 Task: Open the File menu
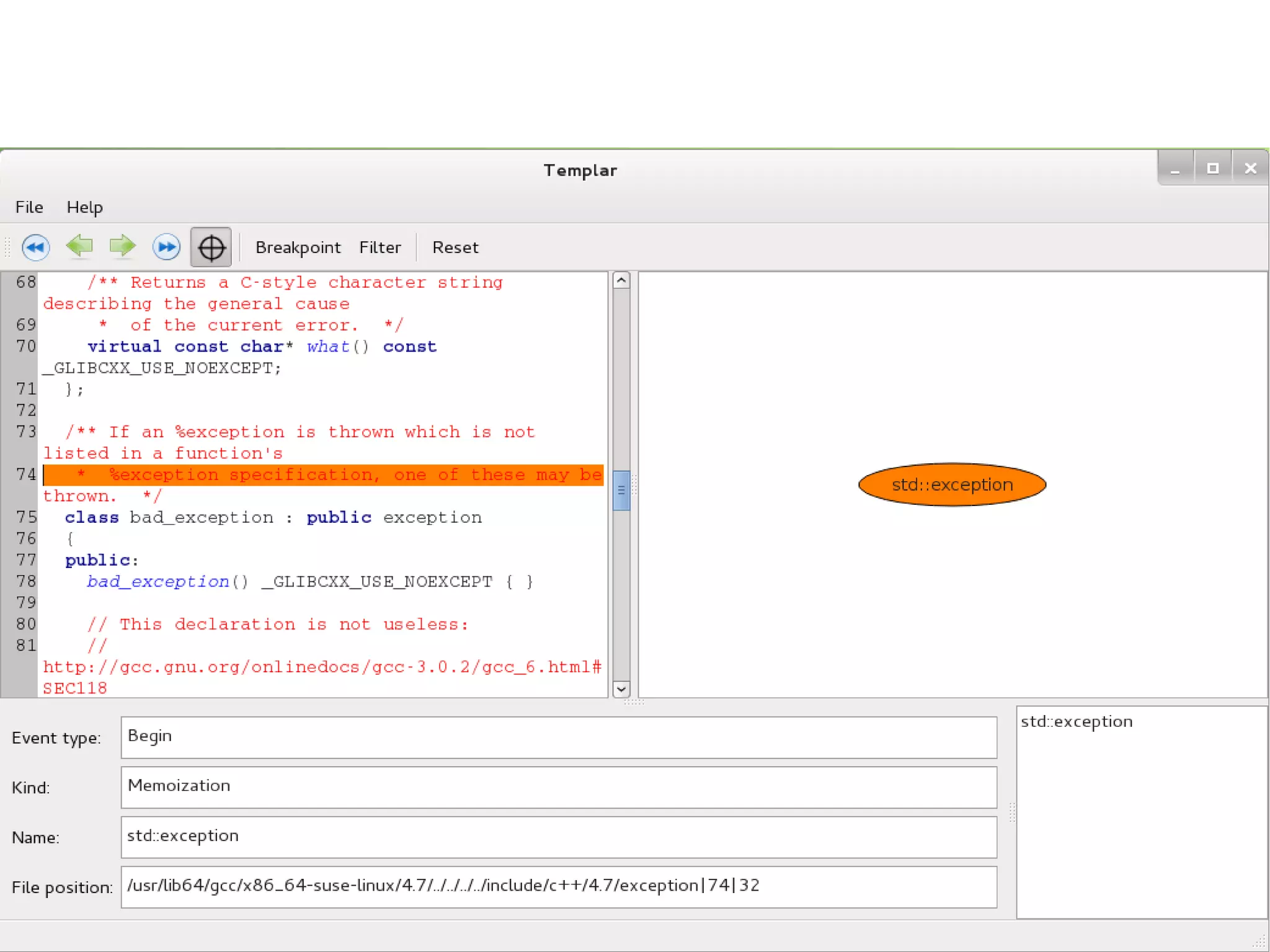(29, 207)
